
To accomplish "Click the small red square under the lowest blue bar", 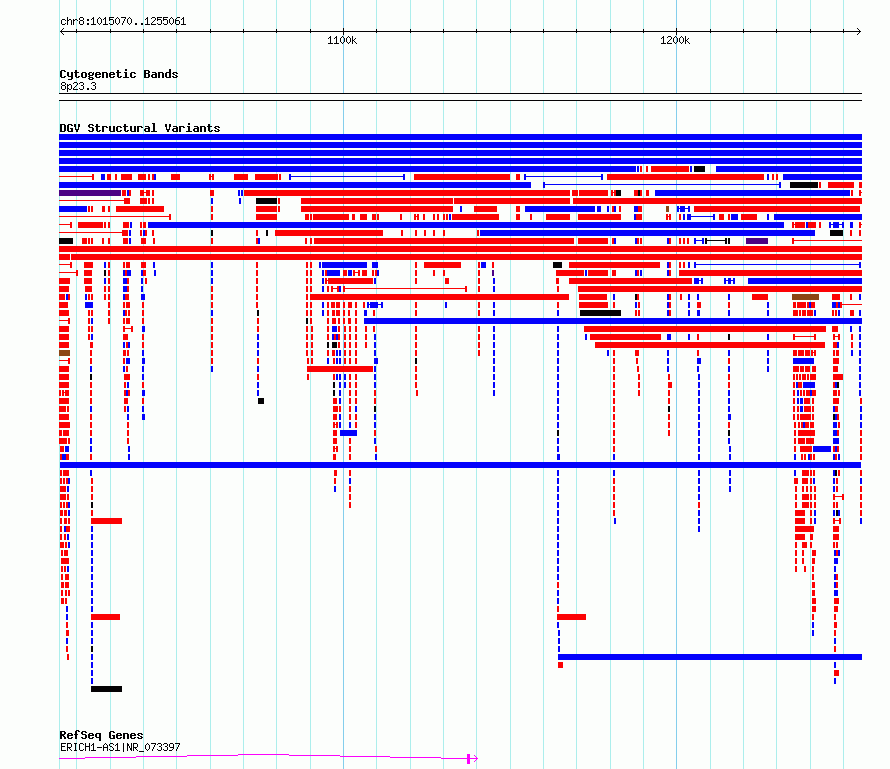I will point(561,665).
